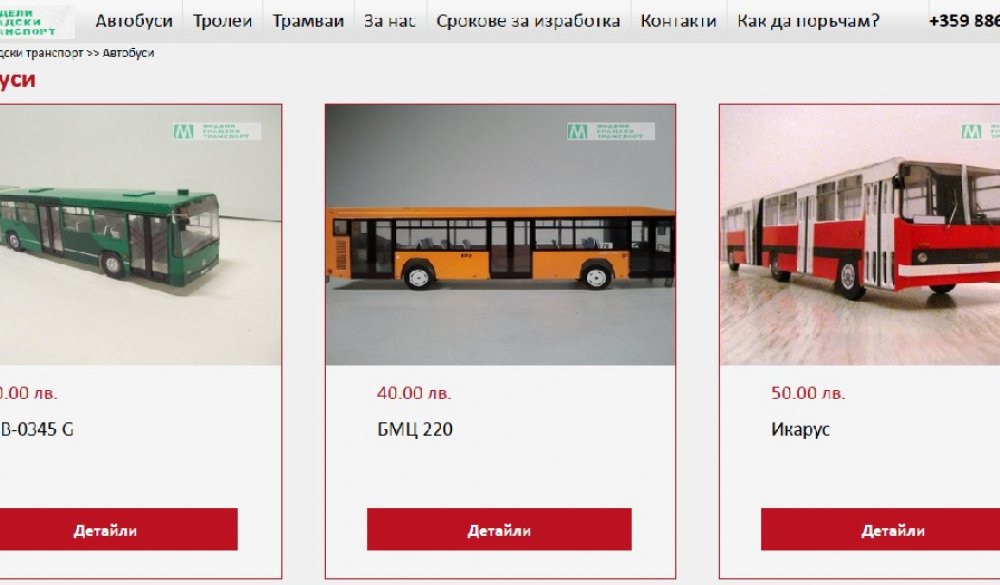The image size is (1000, 585).
Task: Open the Как да поръчам? page
Action: (x=808, y=21)
